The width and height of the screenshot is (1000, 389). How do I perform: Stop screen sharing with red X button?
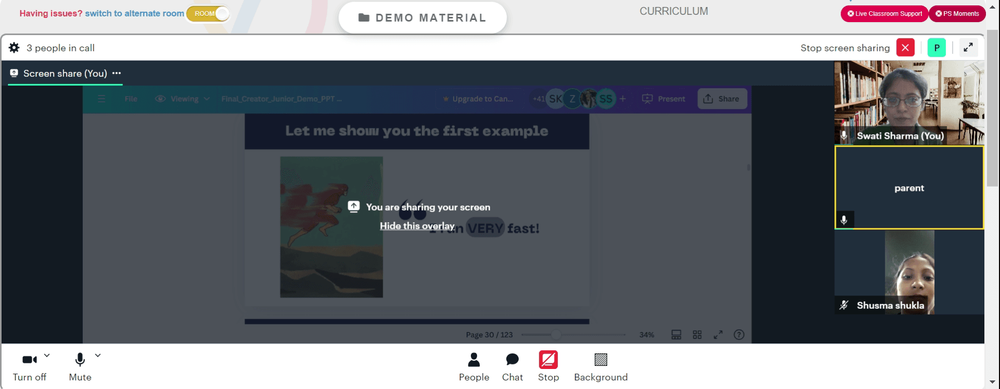coord(905,48)
